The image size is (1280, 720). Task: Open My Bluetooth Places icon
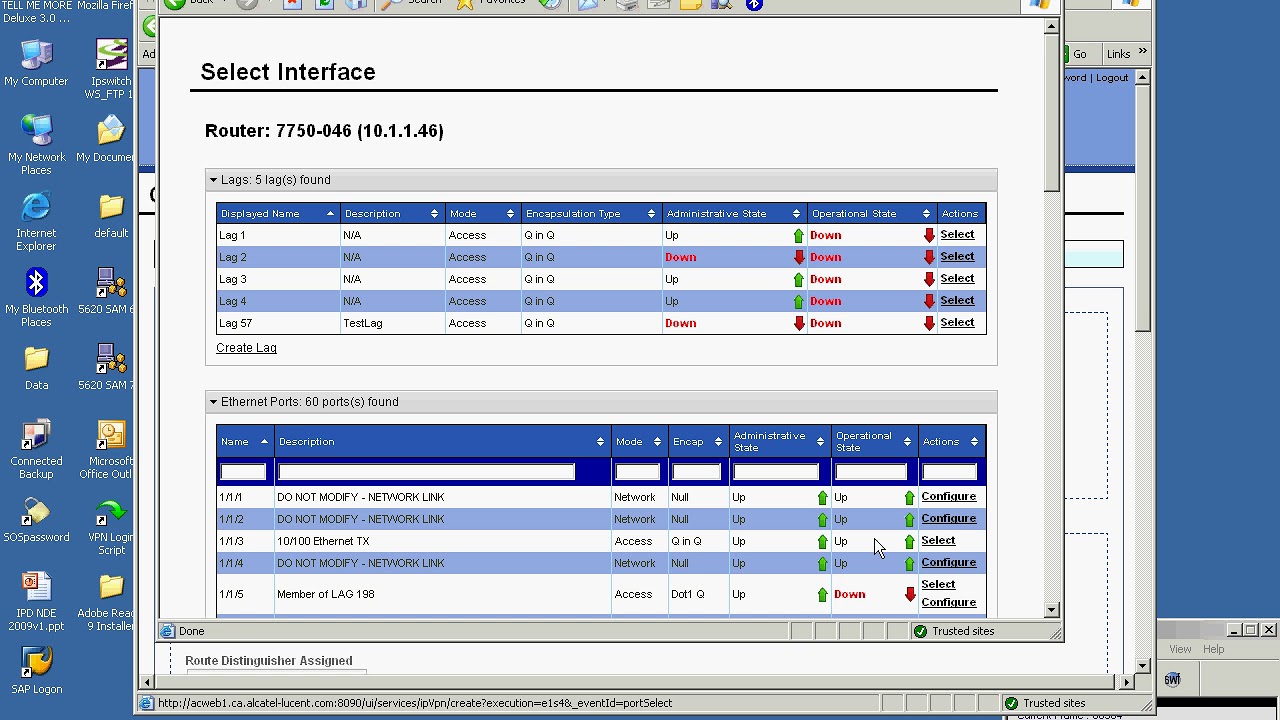[x=36, y=297]
